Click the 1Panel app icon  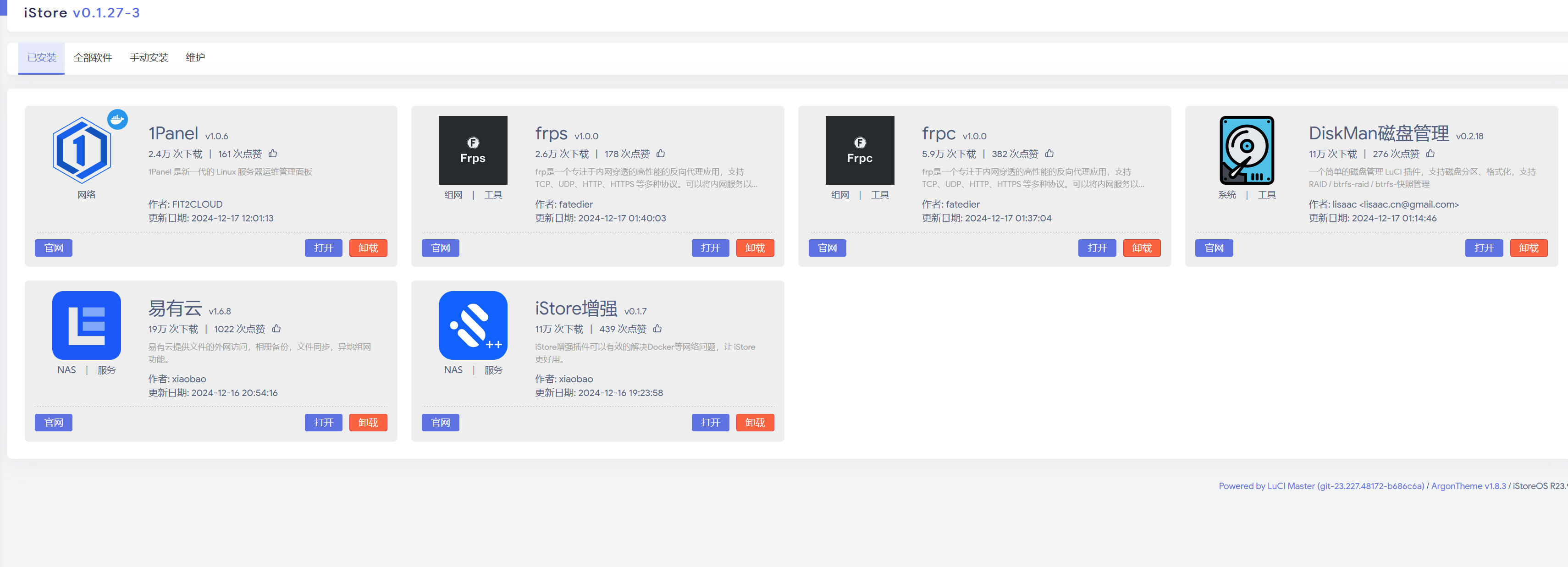click(82, 150)
